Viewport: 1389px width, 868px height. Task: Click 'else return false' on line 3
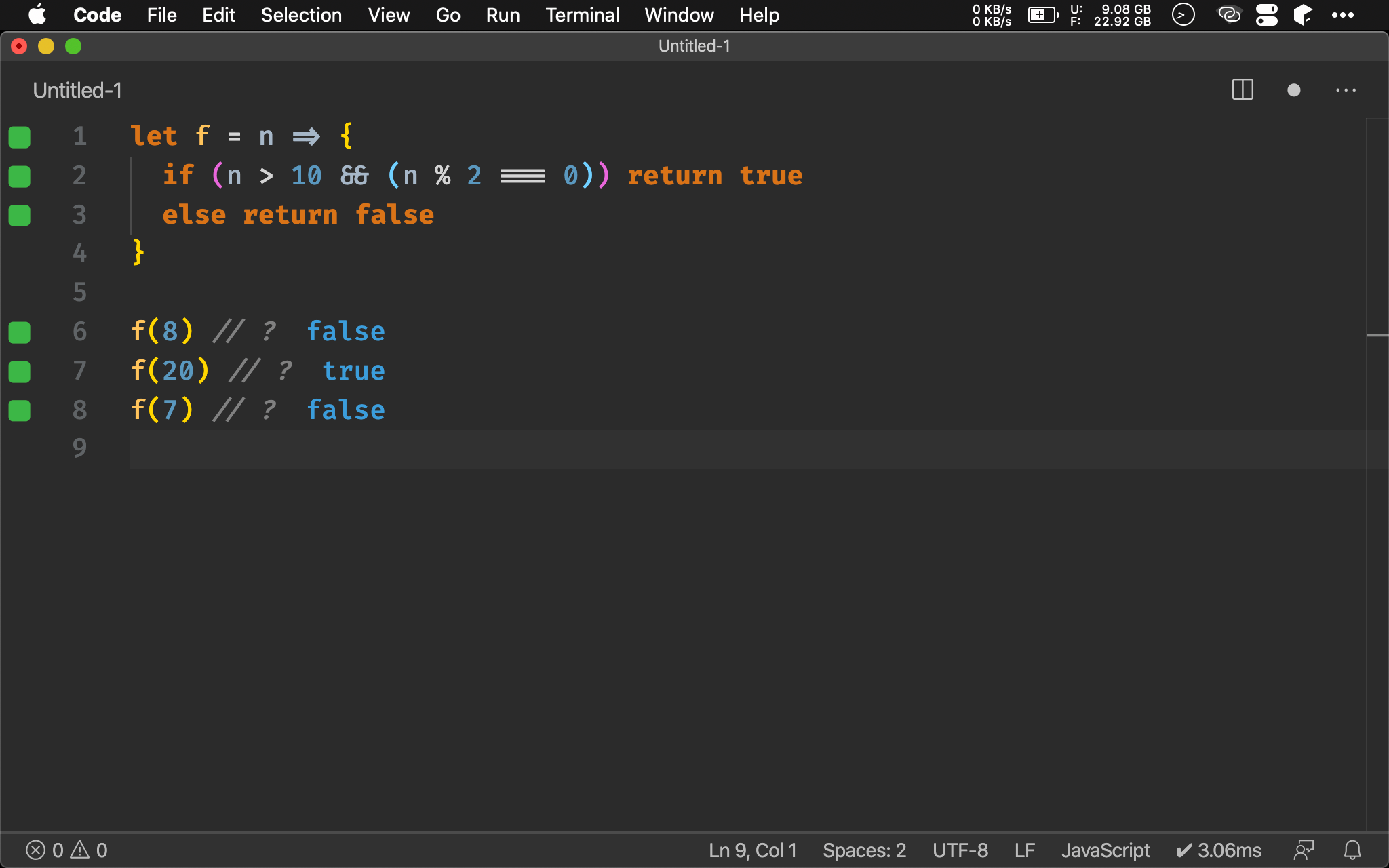[x=298, y=215]
